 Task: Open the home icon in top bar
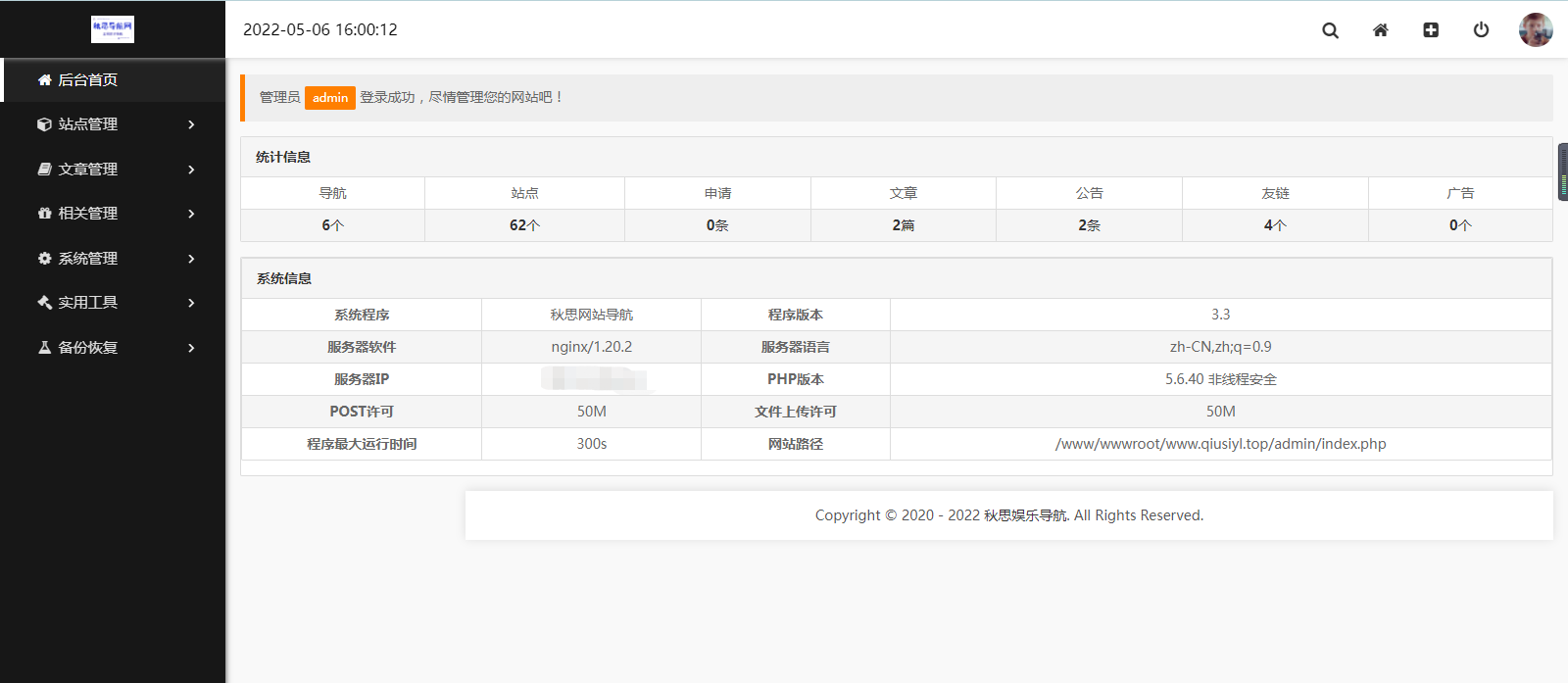point(1380,30)
